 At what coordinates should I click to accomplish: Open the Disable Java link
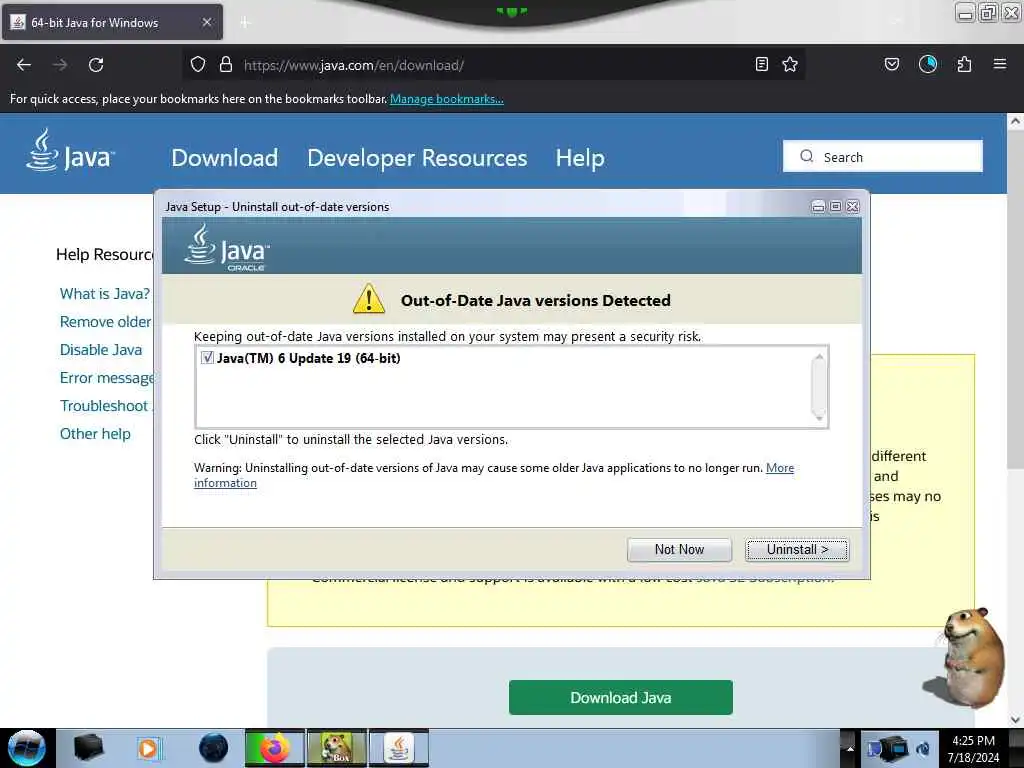coord(101,350)
